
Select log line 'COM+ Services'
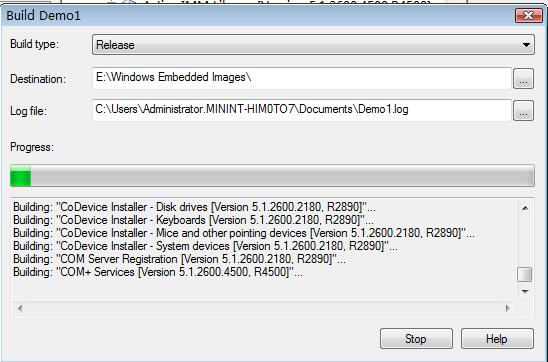click(158, 272)
